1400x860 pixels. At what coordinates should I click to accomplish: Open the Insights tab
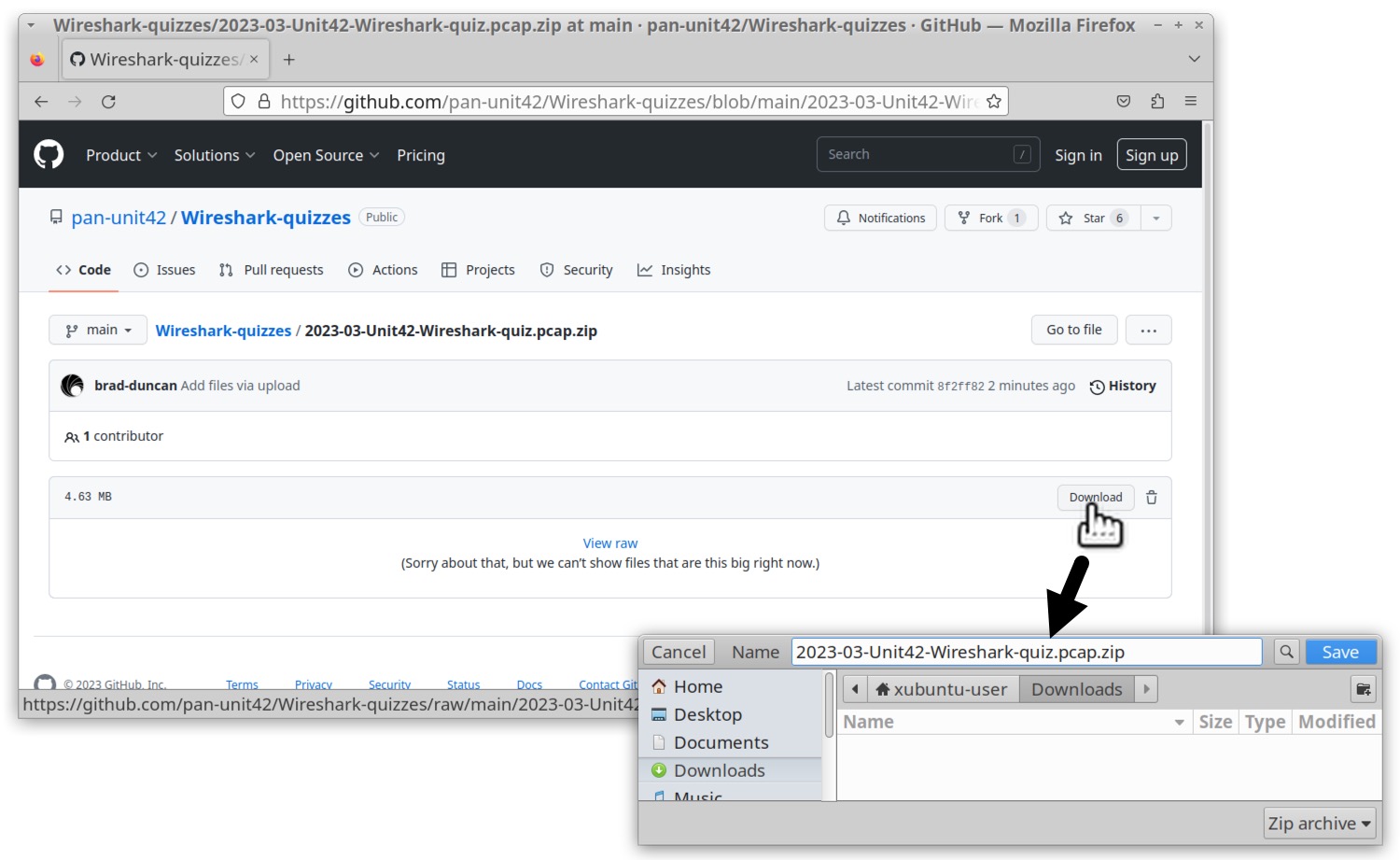pyautogui.click(x=674, y=270)
